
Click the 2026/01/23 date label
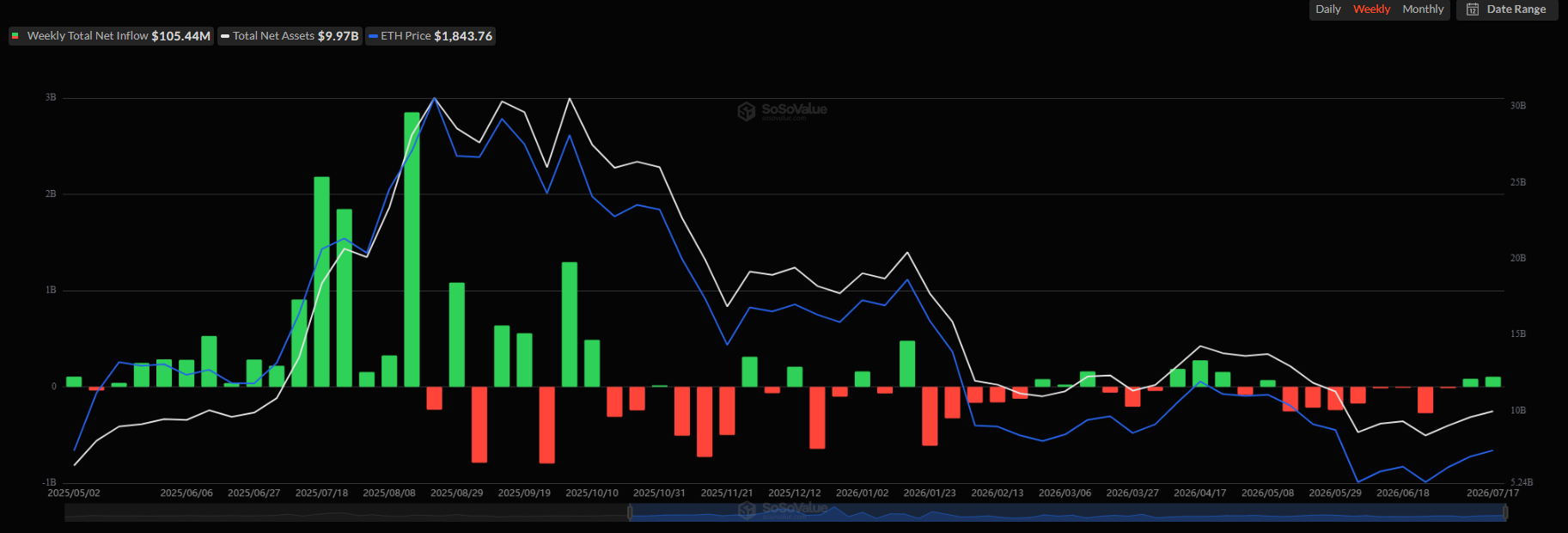coord(930,493)
